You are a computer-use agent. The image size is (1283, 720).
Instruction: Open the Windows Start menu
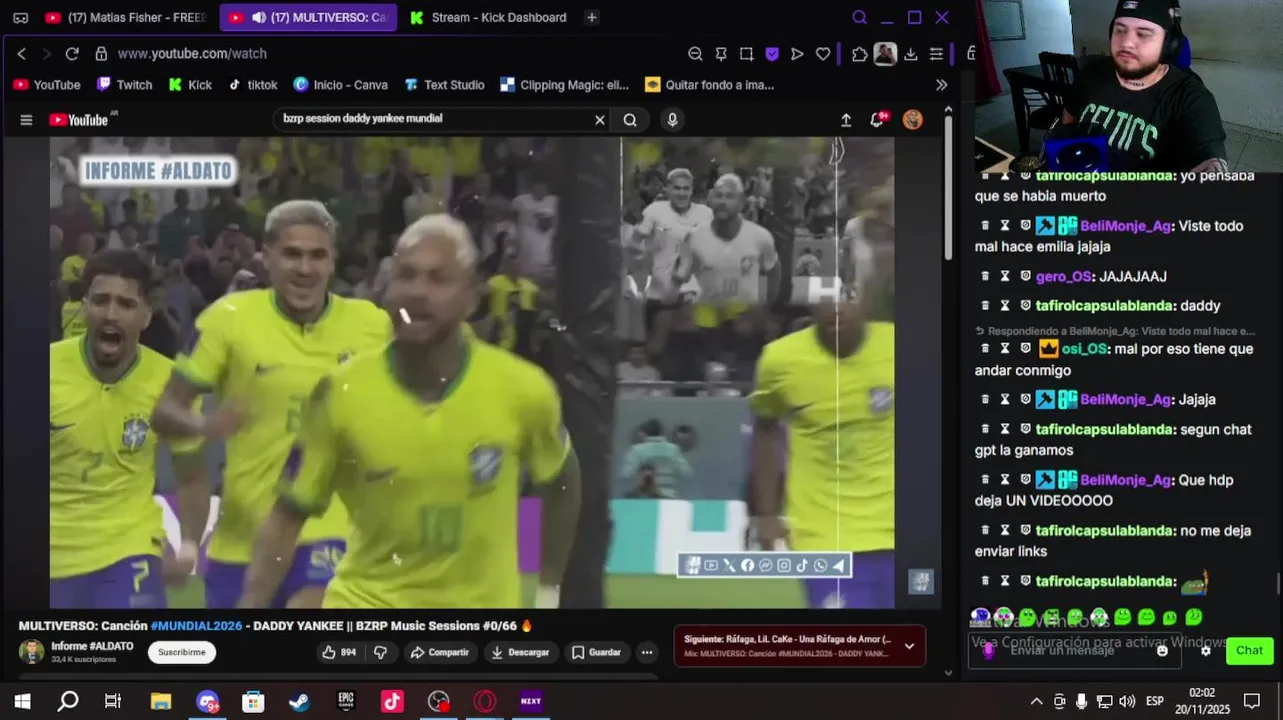(22, 701)
